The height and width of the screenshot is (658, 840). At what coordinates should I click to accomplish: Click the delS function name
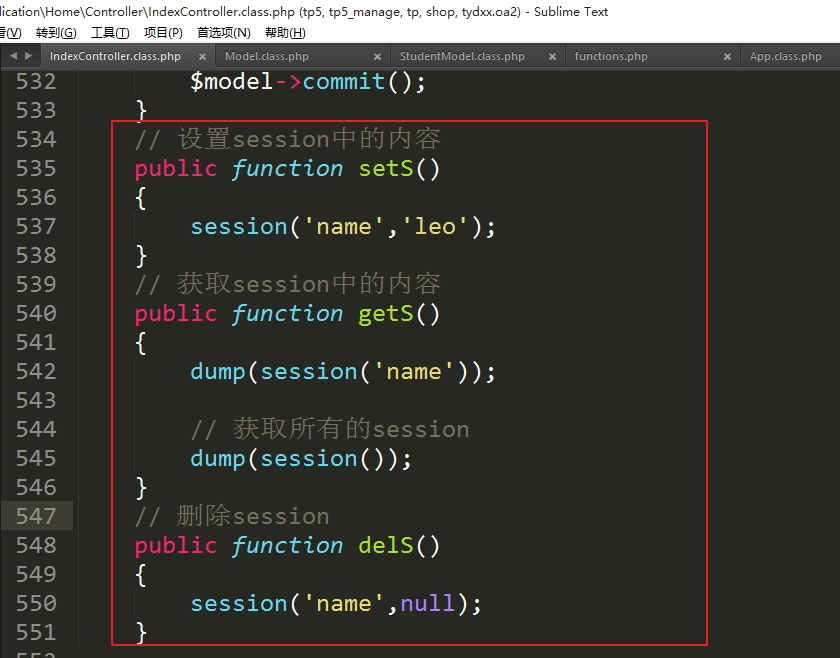coord(386,545)
